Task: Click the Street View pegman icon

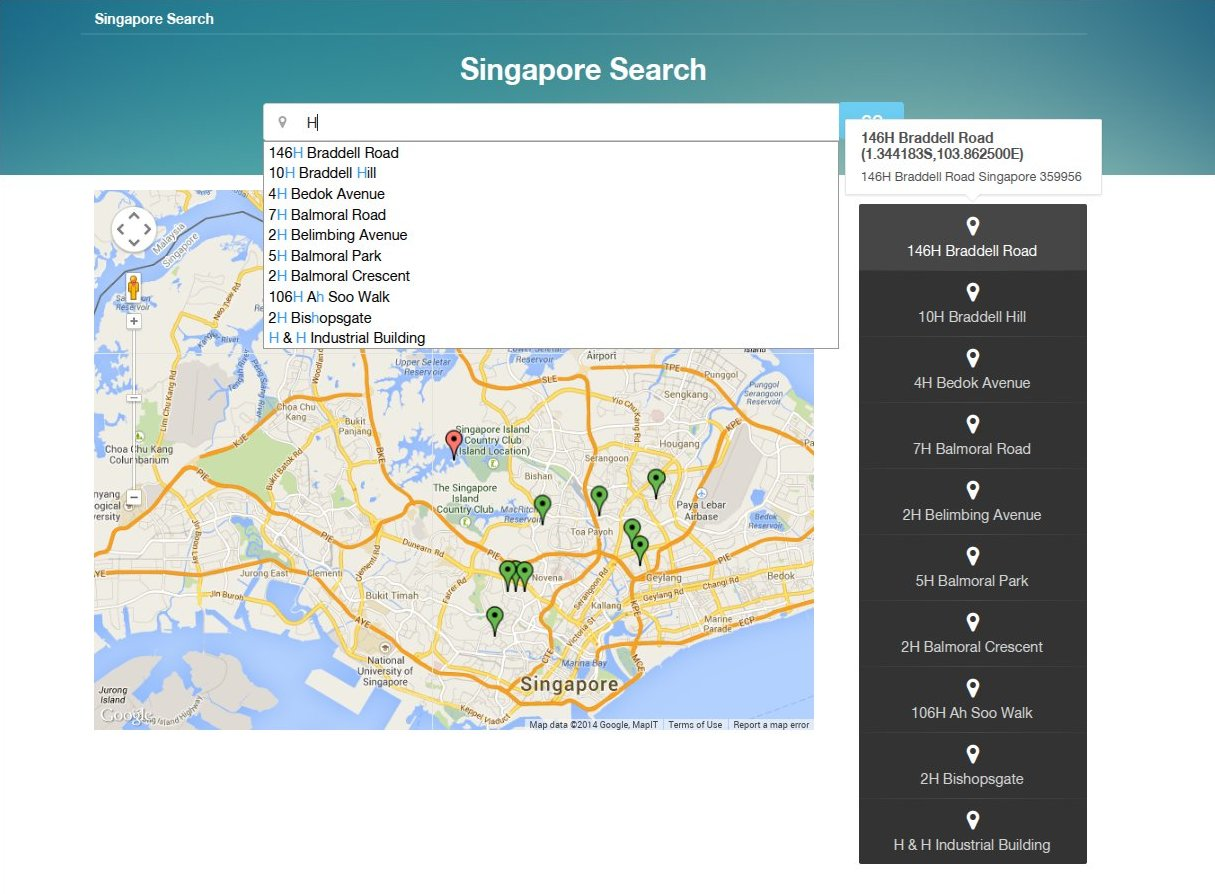Action: 134,290
